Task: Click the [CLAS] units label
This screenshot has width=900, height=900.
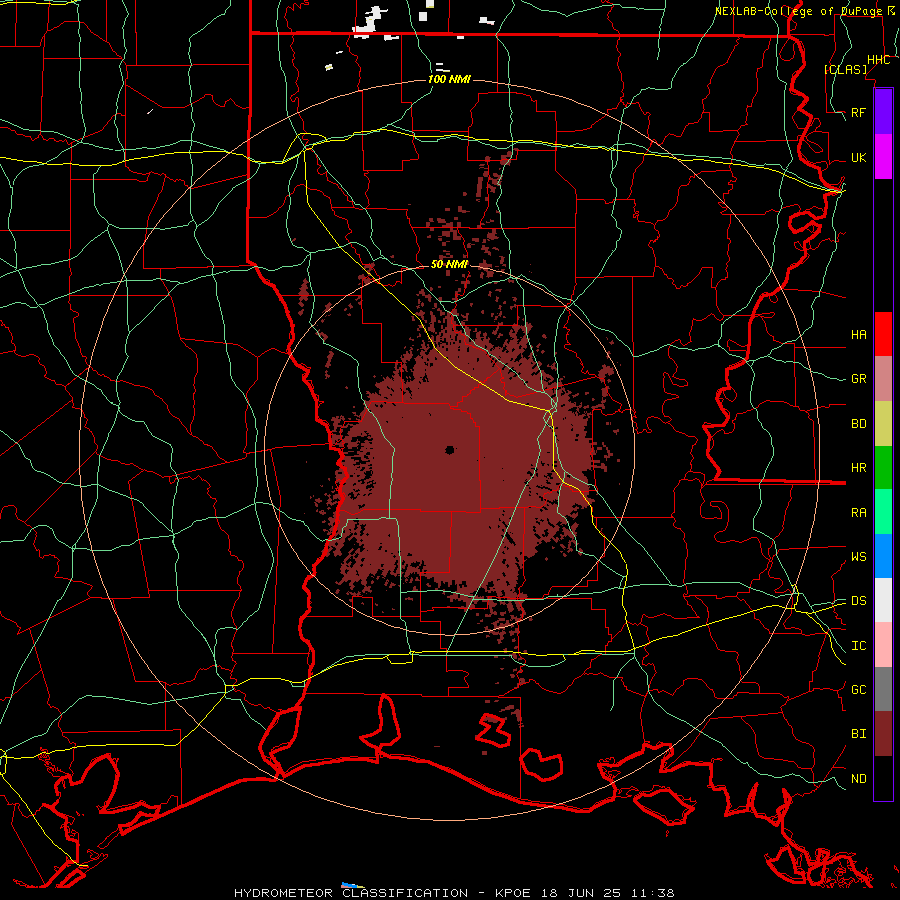Action: coord(845,69)
